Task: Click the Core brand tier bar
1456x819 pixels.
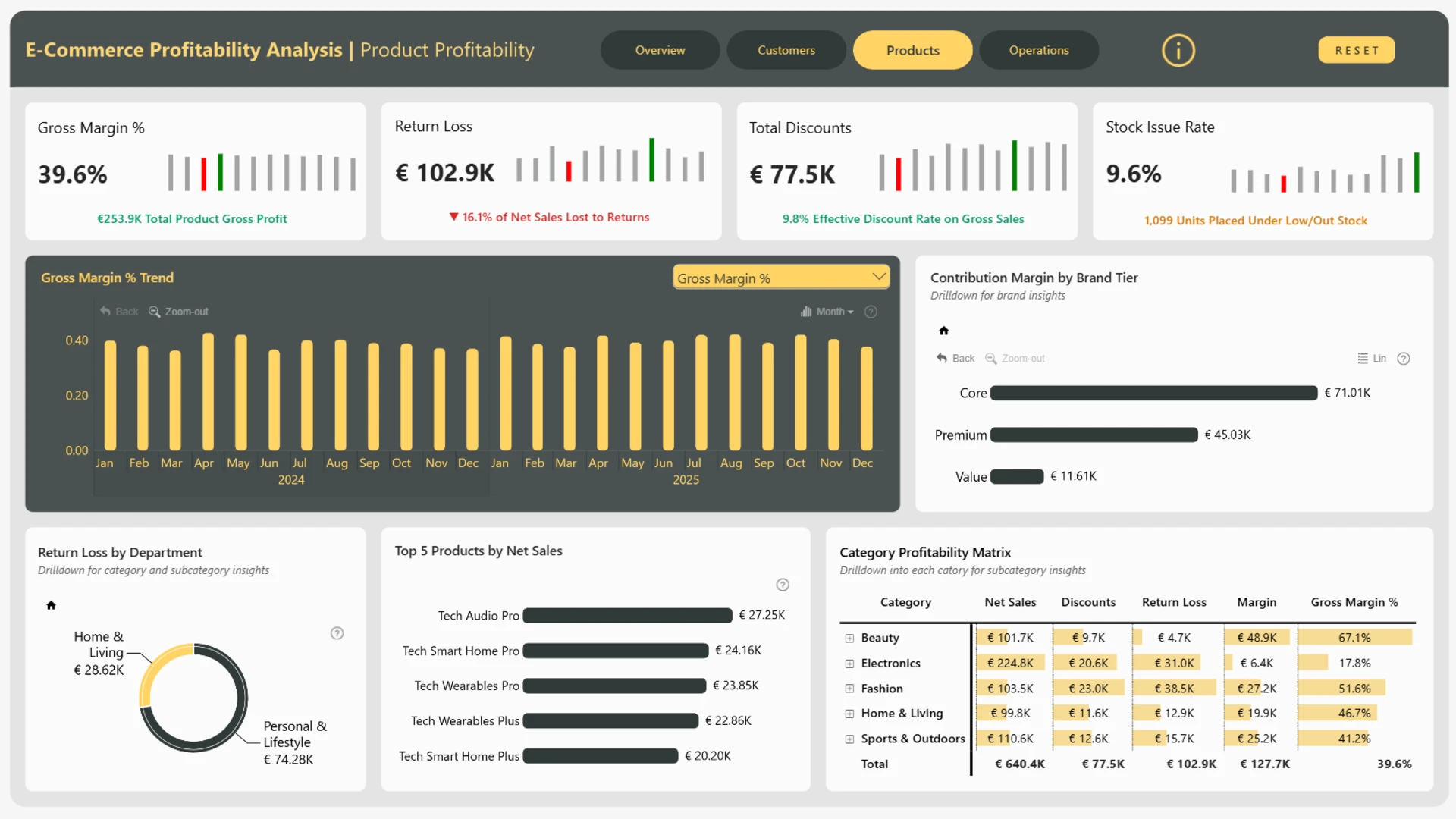Action: coord(1154,393)
